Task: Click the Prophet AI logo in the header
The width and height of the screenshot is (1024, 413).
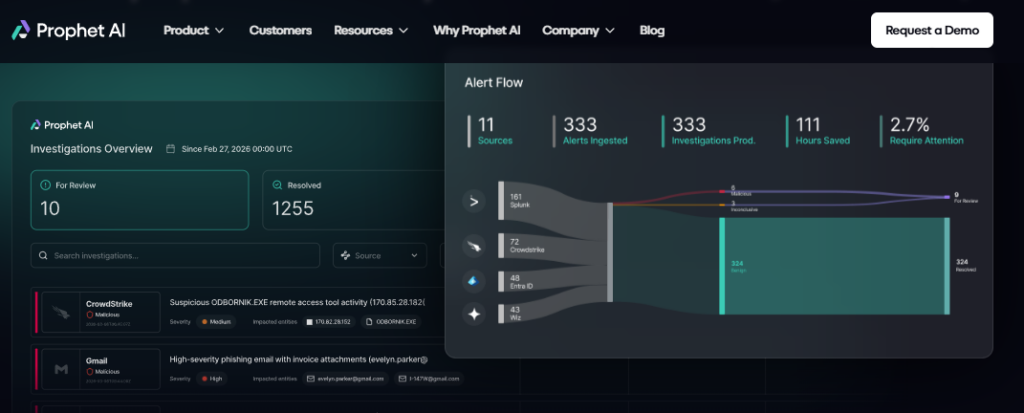Action: [69, 31]
